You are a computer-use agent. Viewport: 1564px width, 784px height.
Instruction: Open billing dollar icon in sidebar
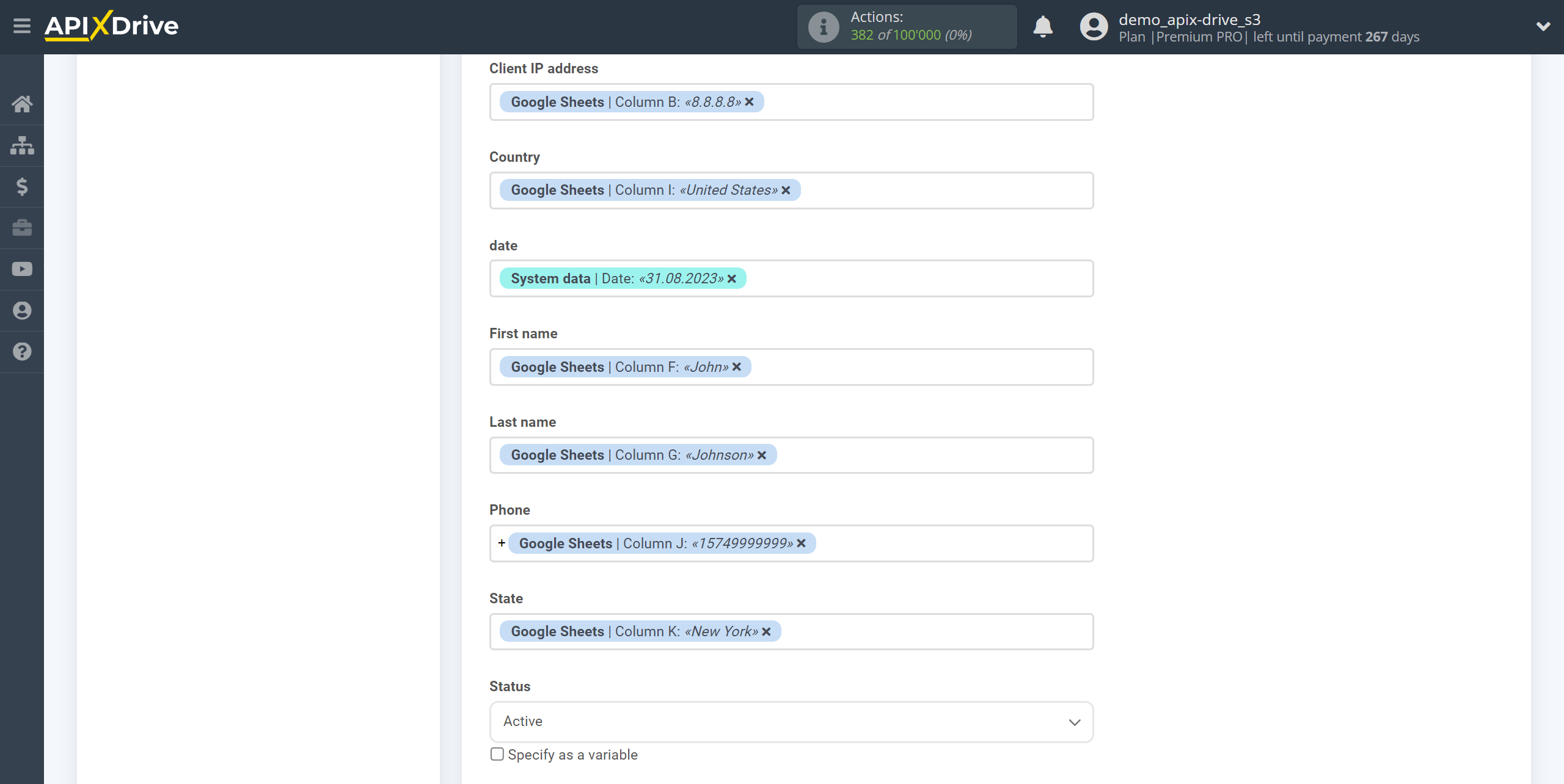tap(22, 186)
